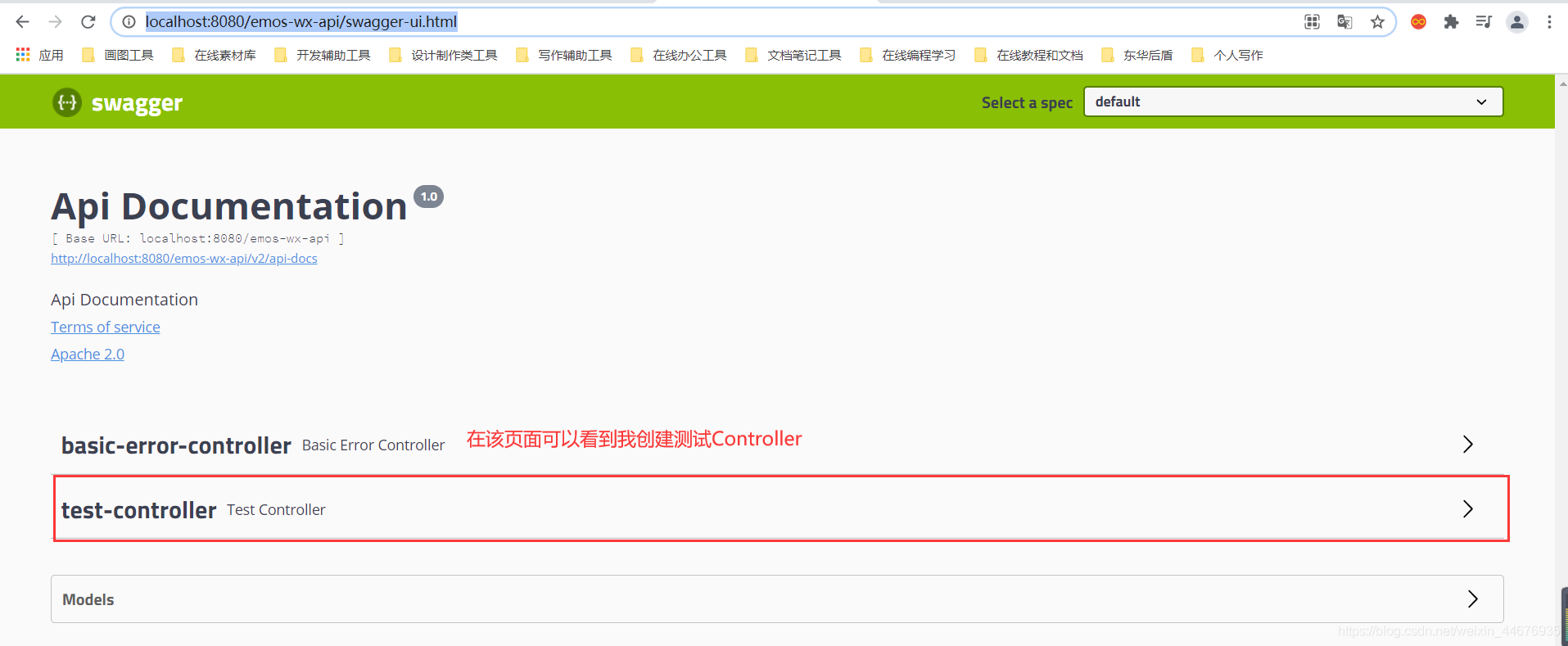The image size is (1568, 646).
Task: Go forward in browser history
Action: pos(55,22)
